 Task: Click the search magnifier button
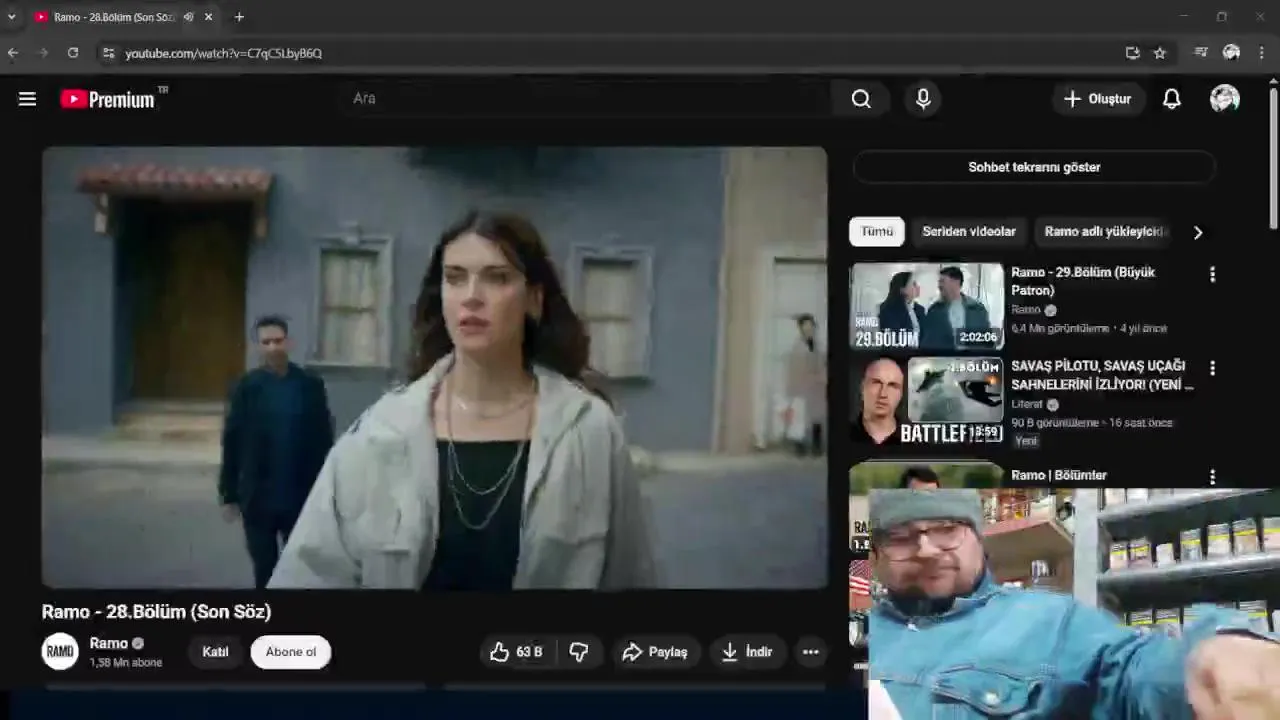click(861, 99)
